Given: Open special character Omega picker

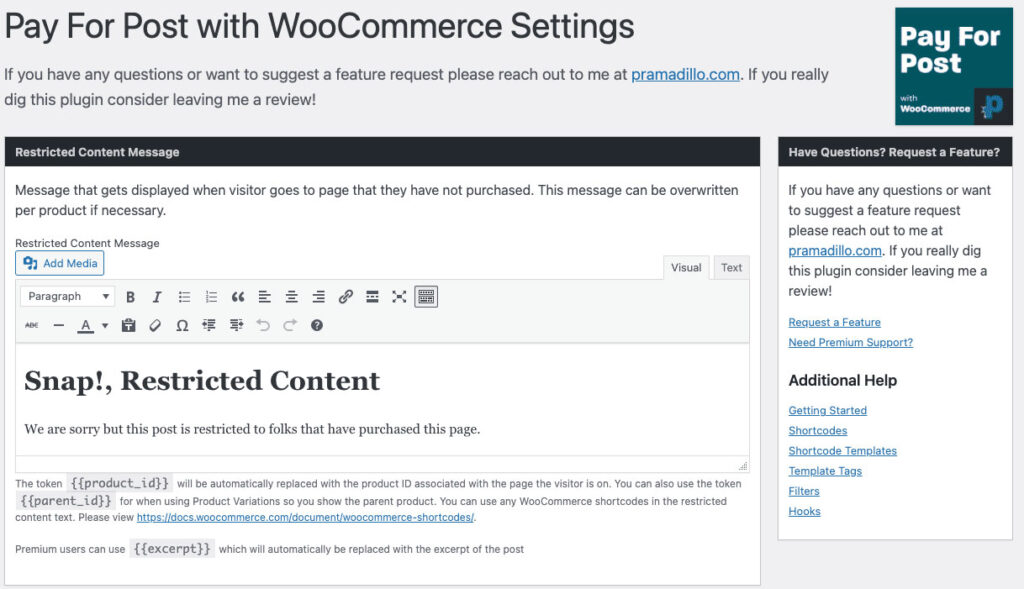Looking at the screenshot, I should coord(182,325).
